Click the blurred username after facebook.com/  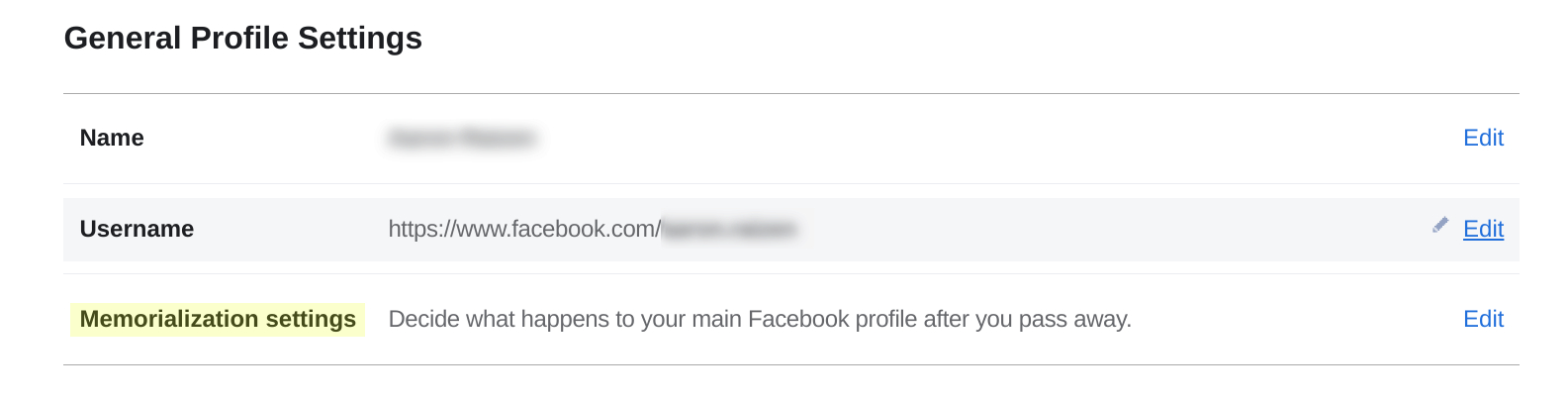[x=729, y=230]
